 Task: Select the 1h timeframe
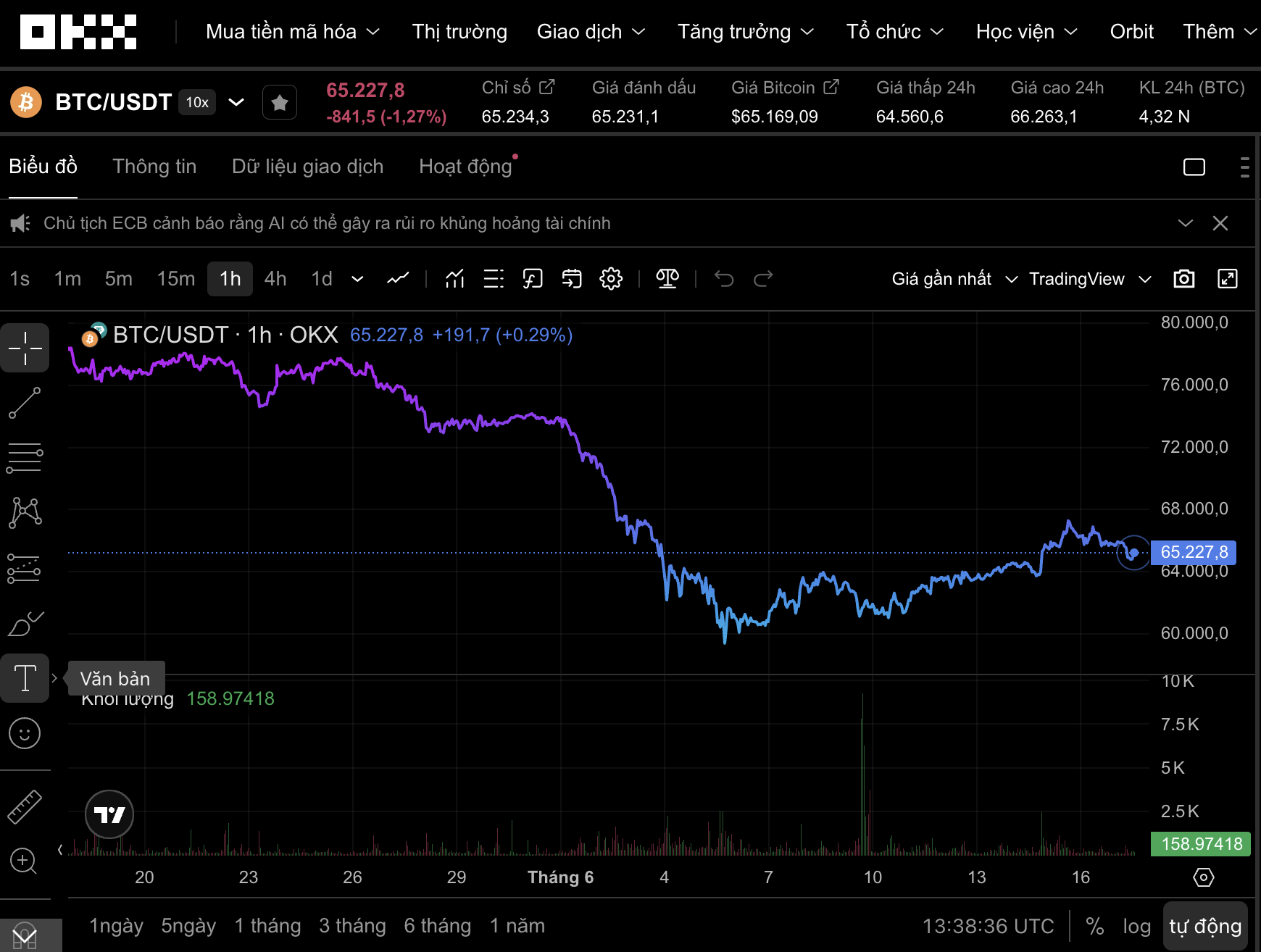(x=230, y=279)
